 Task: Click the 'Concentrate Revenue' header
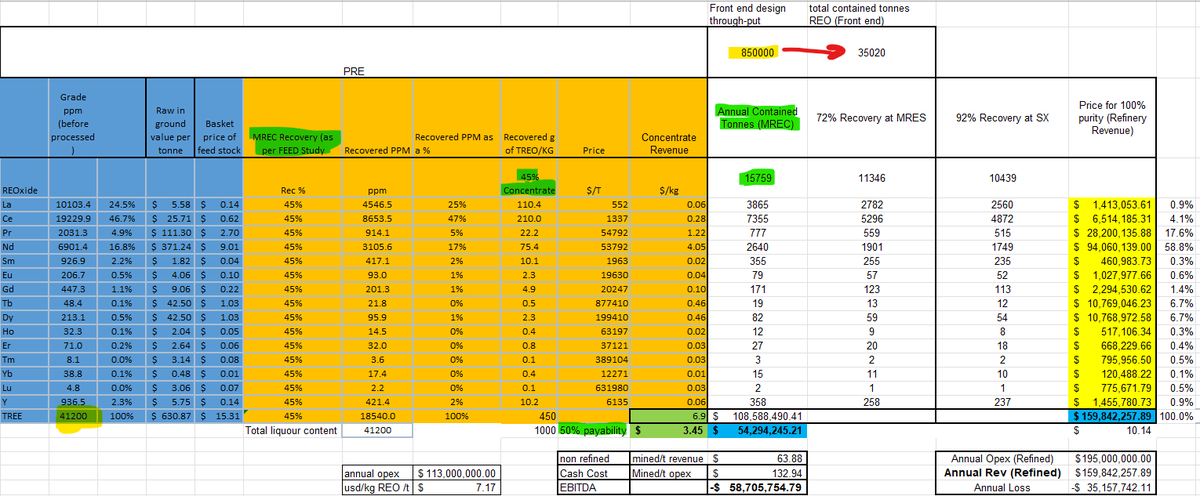pyautogui.click(x=669, y=142)
